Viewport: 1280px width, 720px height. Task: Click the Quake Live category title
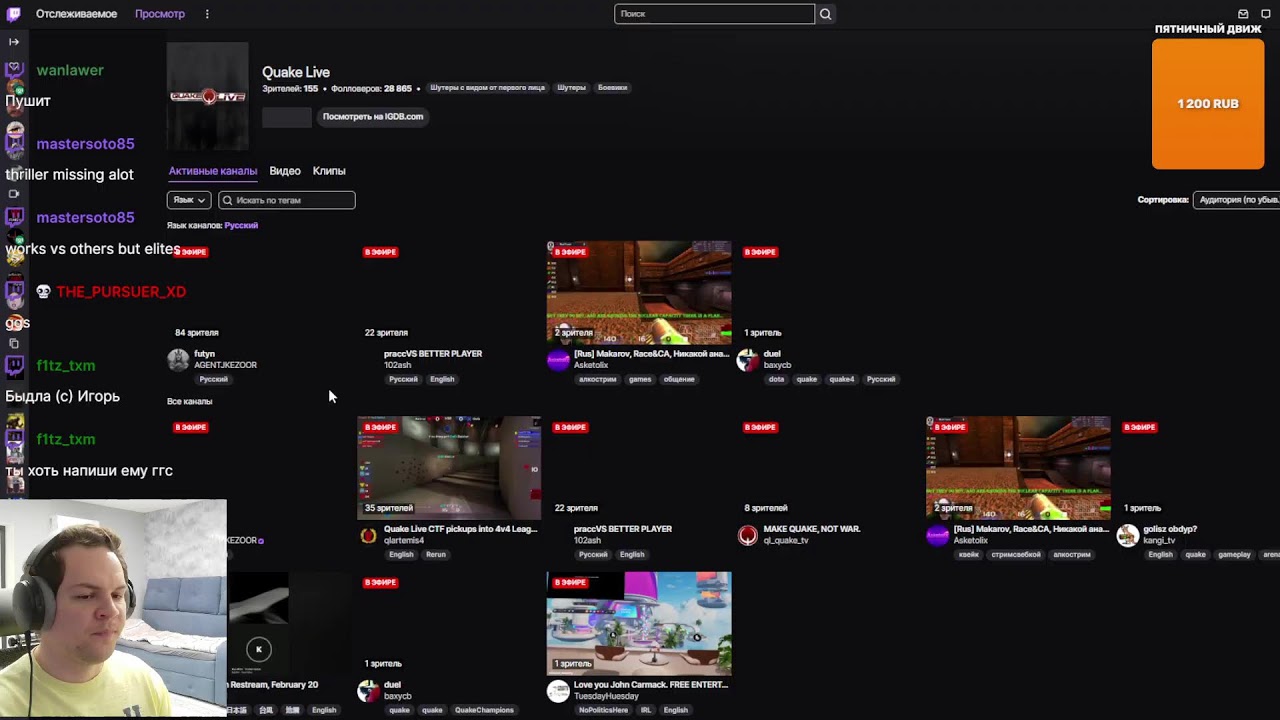(x=296, y=72)
